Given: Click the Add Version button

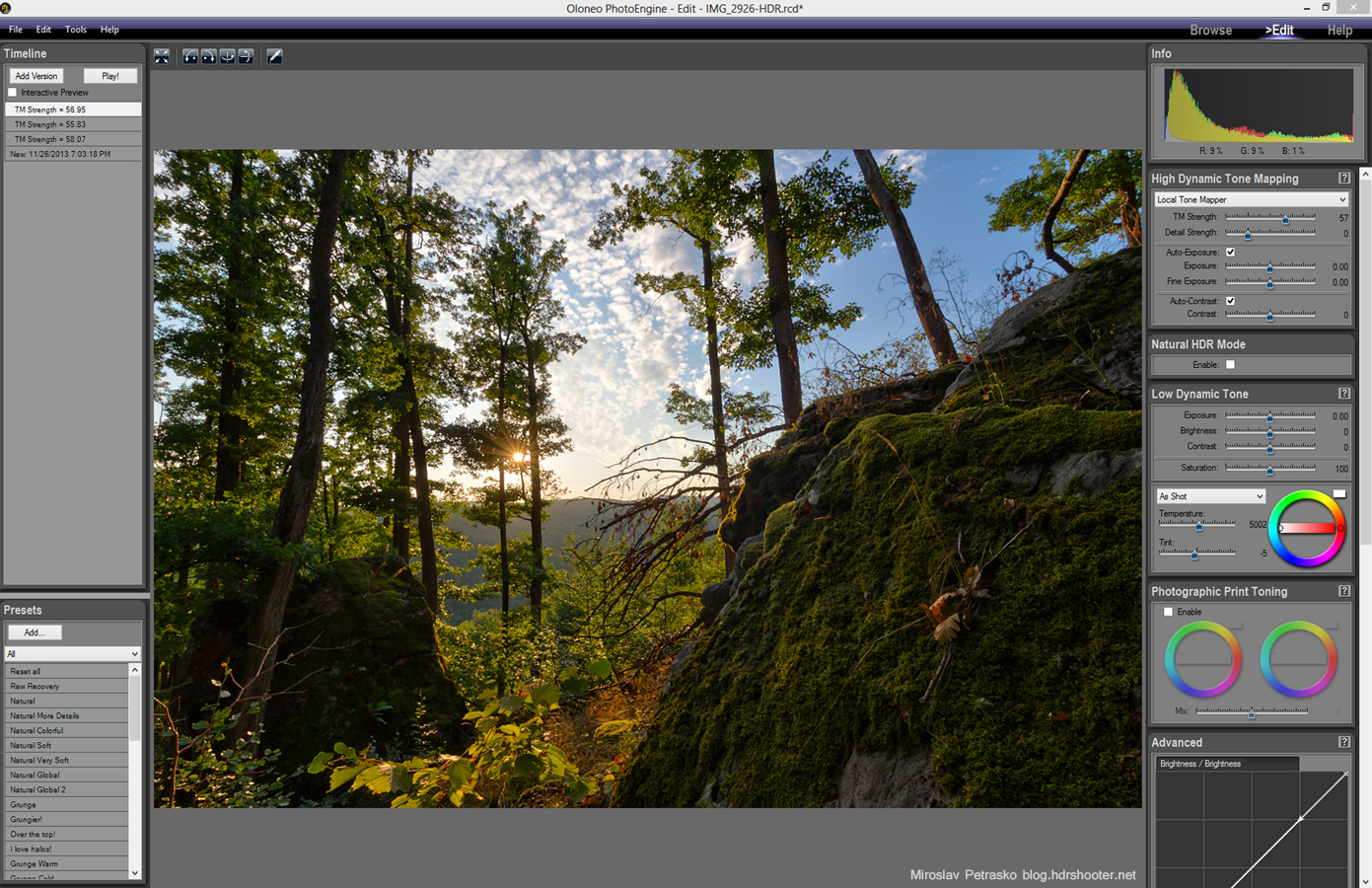Looking at the screenshot, I should click(x=36, y=76).
